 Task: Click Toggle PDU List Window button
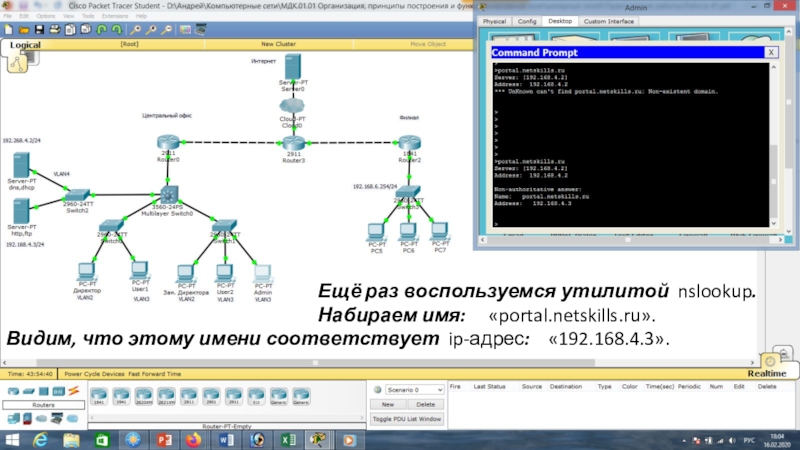pos(407,419)
